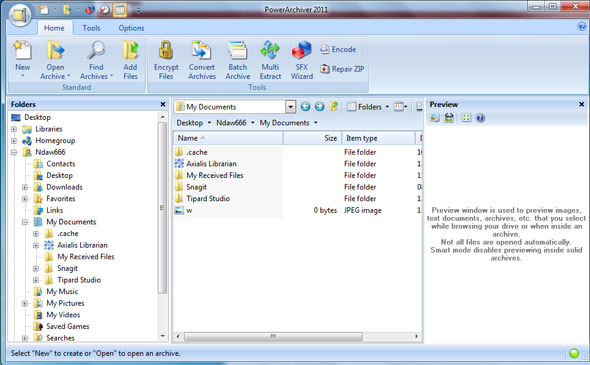The width and height of the screenshot is (590, 365).
Task: Click green status indicator in status bar
Action: click(574, 353)
